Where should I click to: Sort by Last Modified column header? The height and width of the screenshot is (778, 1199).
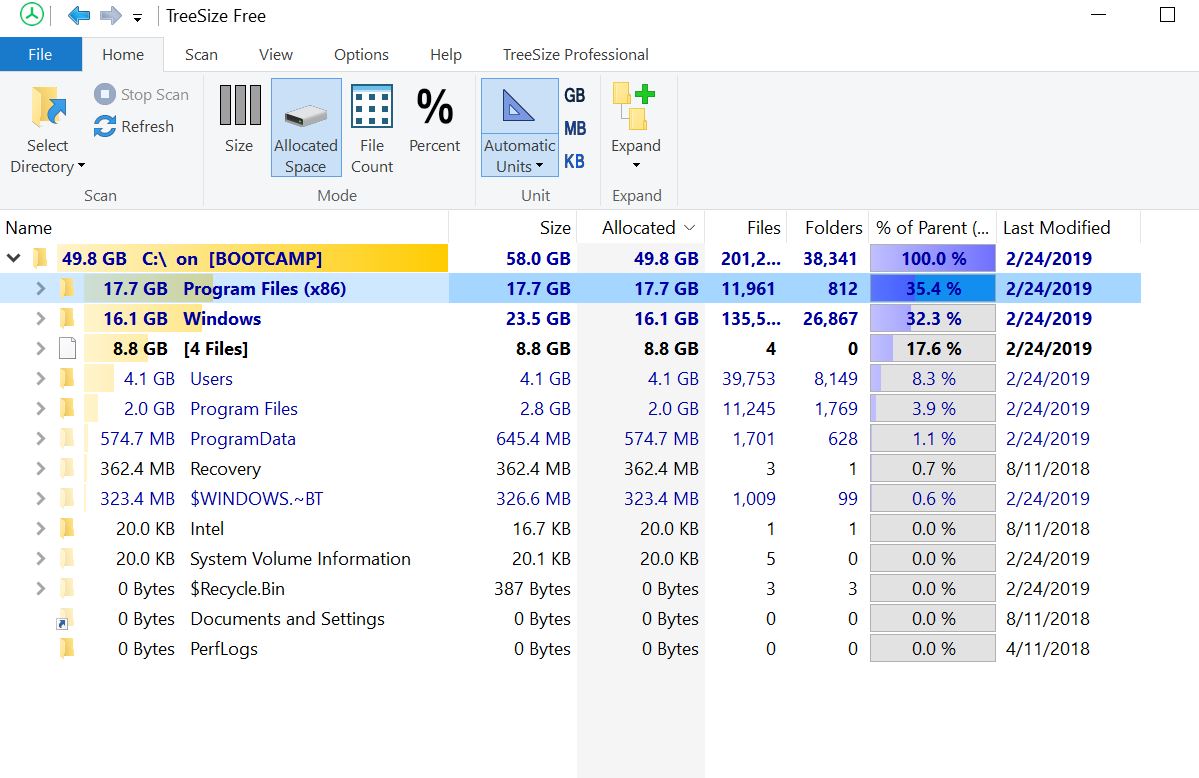click(1068, 227)
